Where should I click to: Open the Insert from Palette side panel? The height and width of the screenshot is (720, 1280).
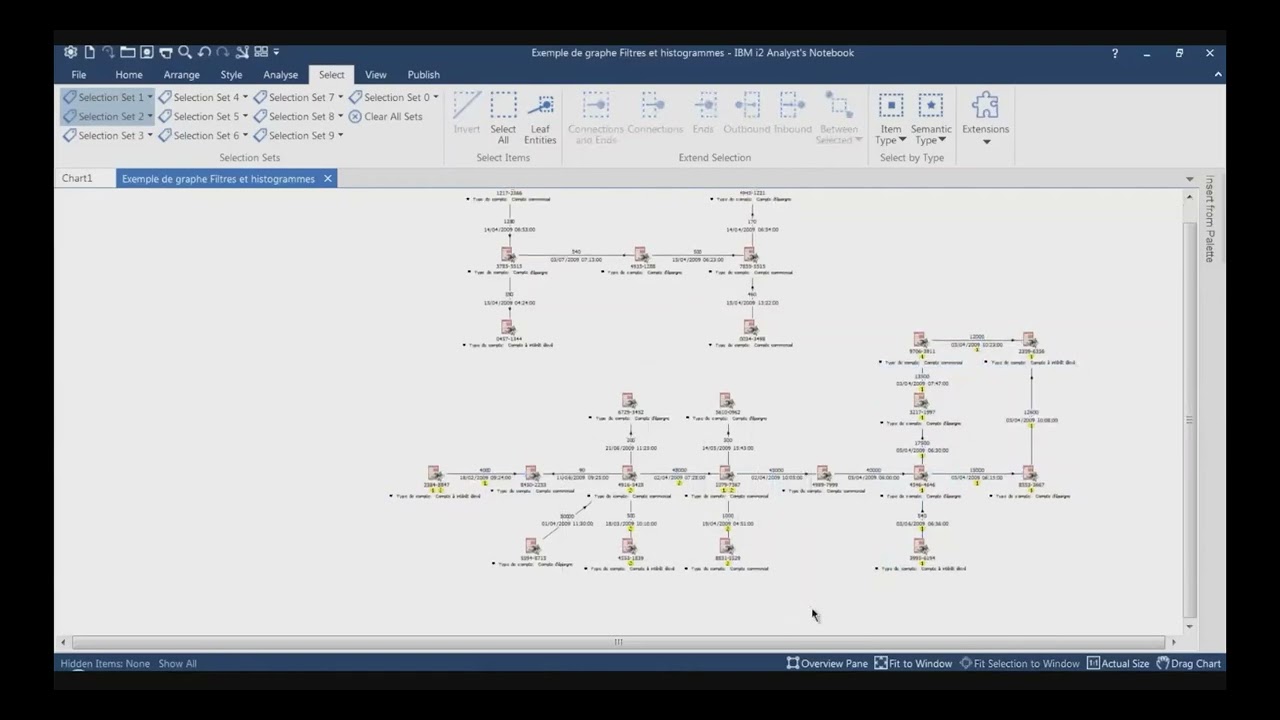tap(1209, 219)
